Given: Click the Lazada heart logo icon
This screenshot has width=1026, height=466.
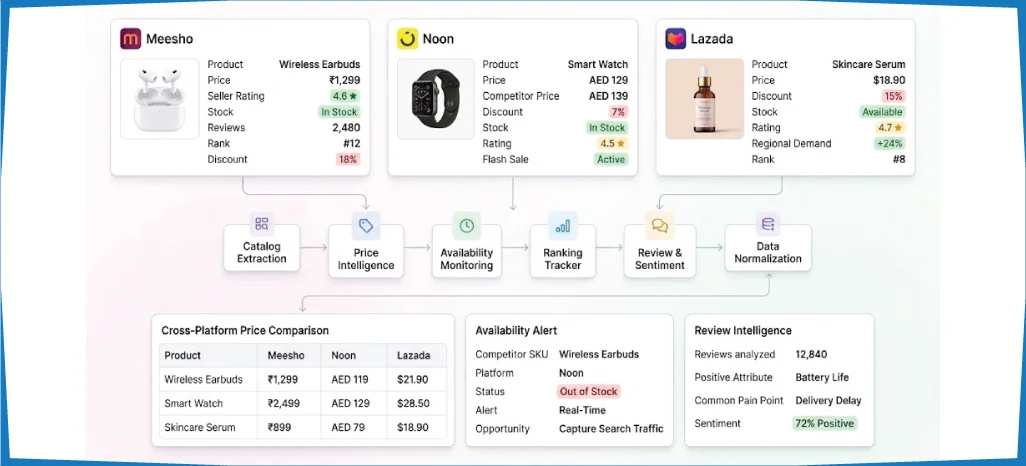Looking at the screenshot, I should [676, 39].
